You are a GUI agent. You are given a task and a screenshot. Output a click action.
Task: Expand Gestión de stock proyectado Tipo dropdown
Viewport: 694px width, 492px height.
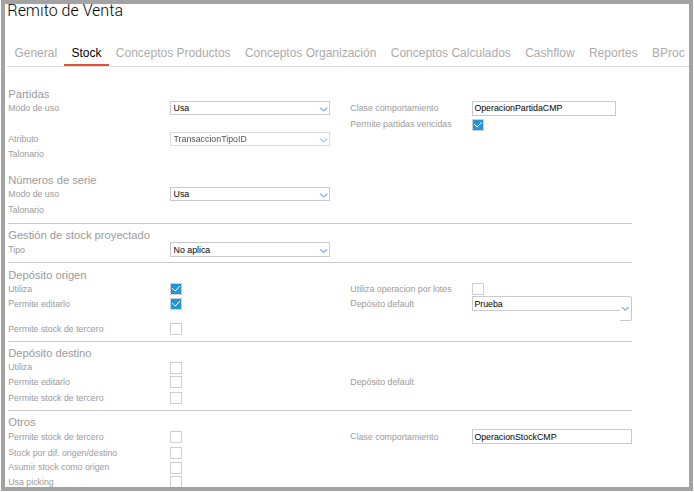click(x=250, y=250)
